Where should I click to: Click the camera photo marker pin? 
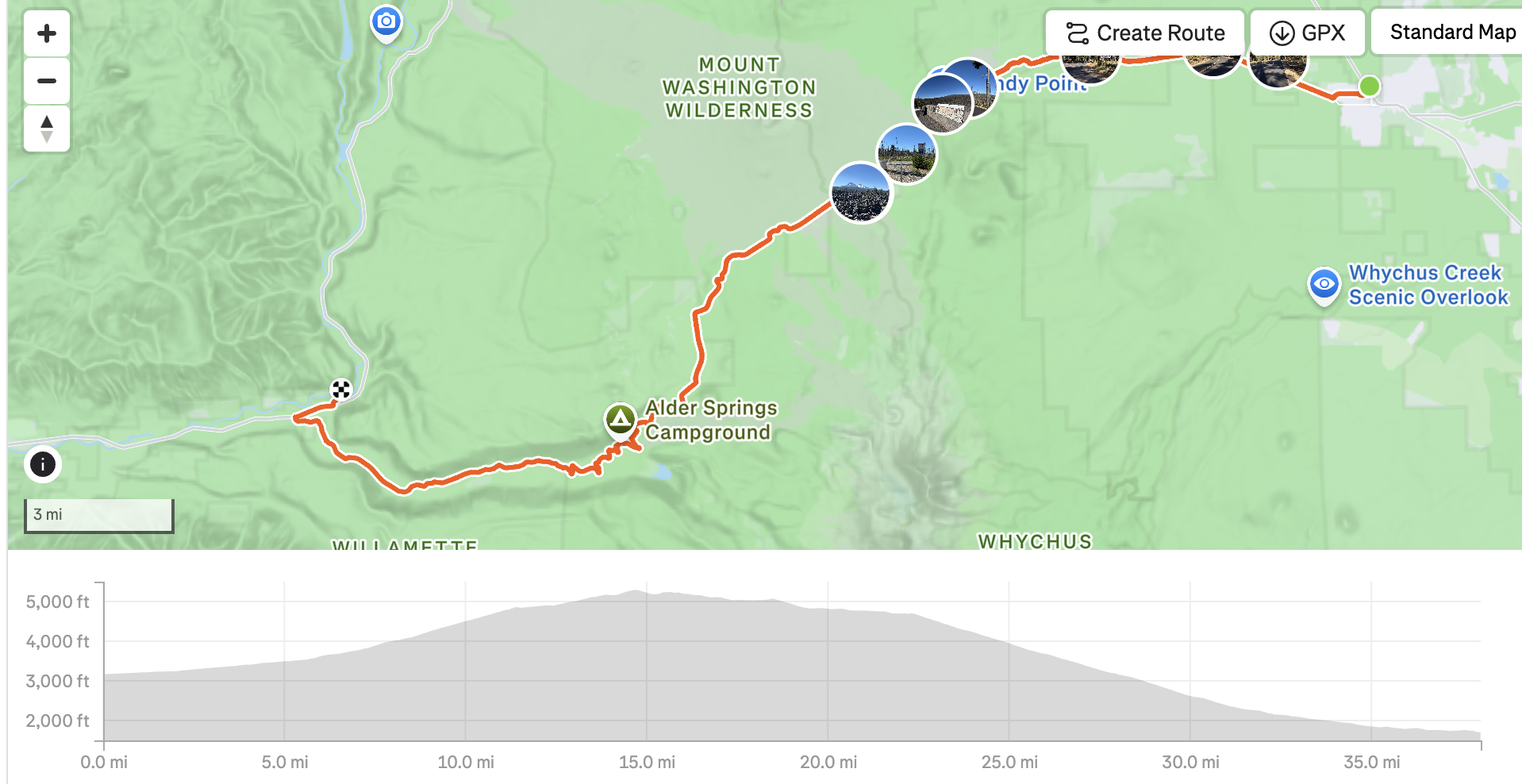coord(386,23)
